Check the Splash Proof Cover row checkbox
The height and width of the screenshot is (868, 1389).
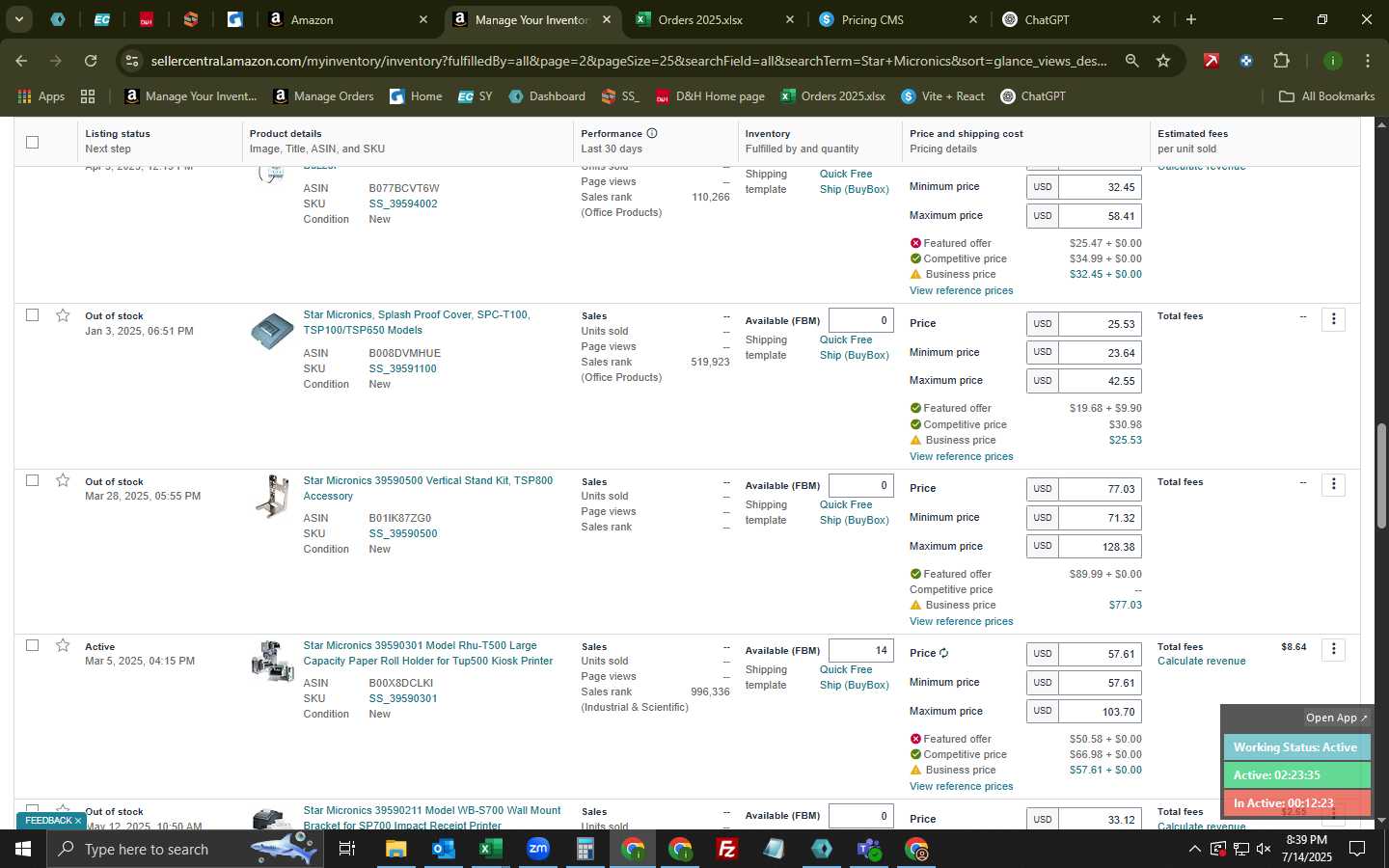click(32, 315)
